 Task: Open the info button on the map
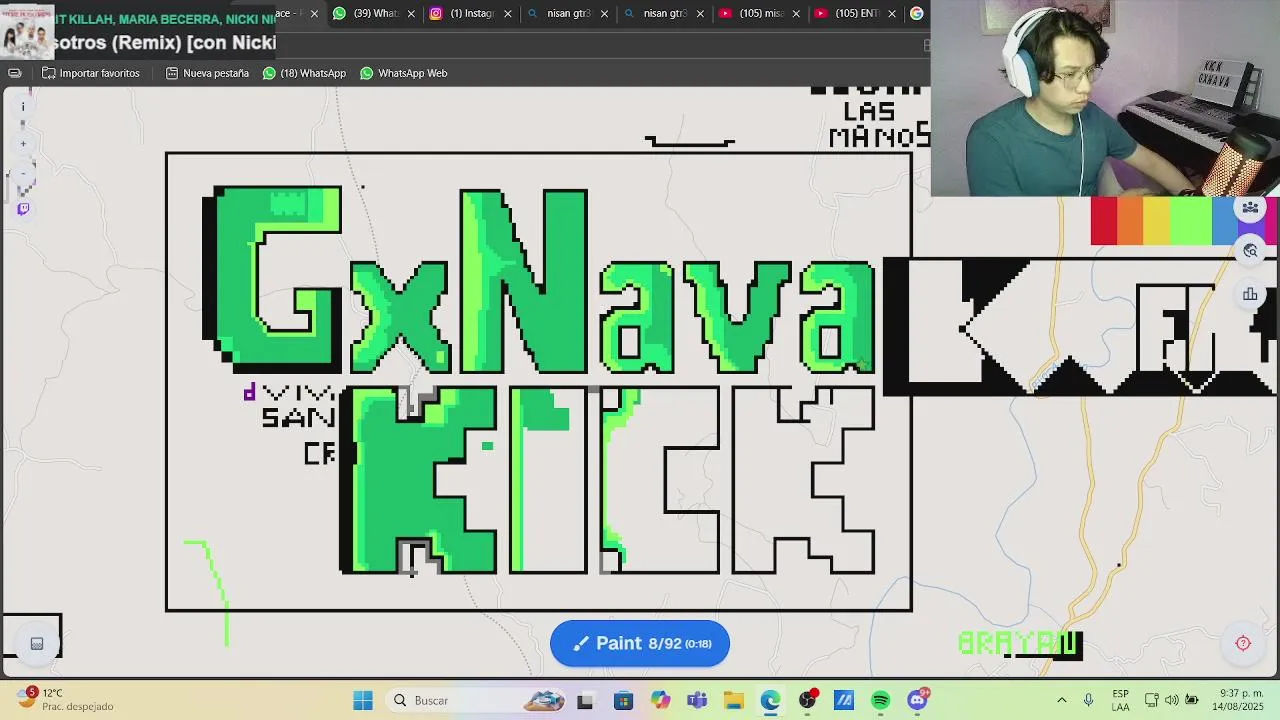[23, 107]
